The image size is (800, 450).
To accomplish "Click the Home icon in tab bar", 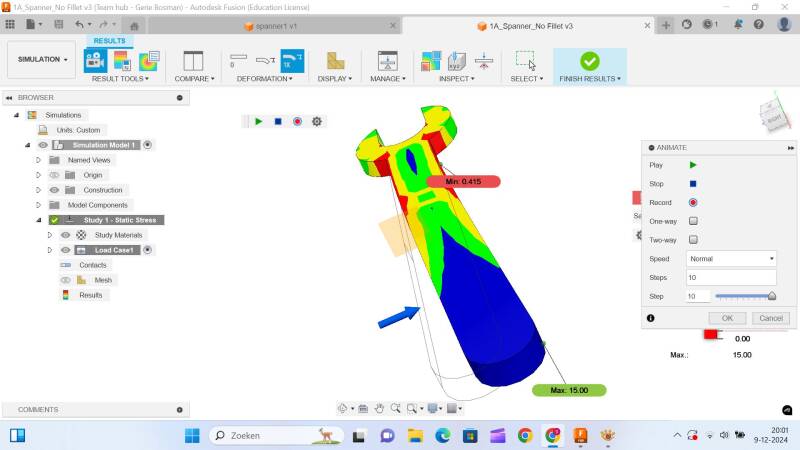I will (x=134, y=26).
